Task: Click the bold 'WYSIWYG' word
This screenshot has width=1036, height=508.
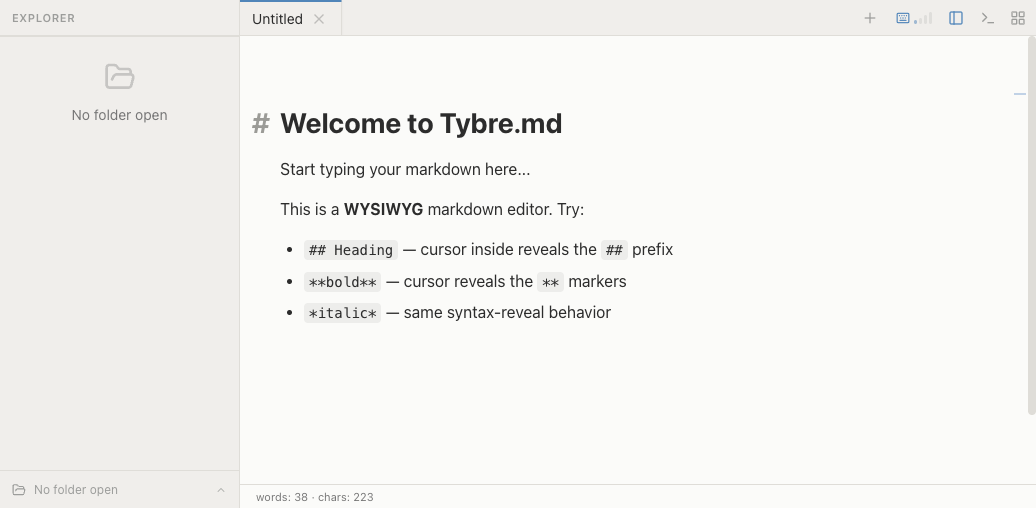Action: pyautogui.click(x=383, y=209)
